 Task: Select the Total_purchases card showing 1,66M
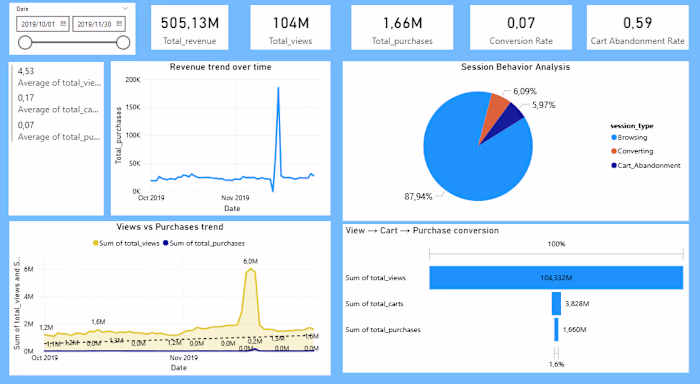point(402,27)
